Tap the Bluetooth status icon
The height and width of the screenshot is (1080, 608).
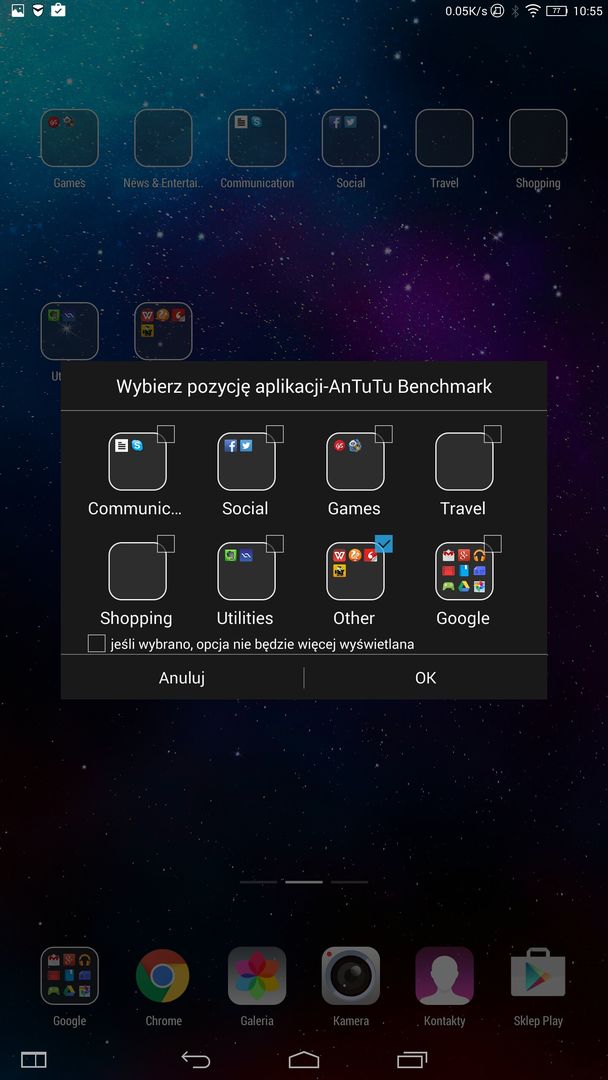point(514,11)
